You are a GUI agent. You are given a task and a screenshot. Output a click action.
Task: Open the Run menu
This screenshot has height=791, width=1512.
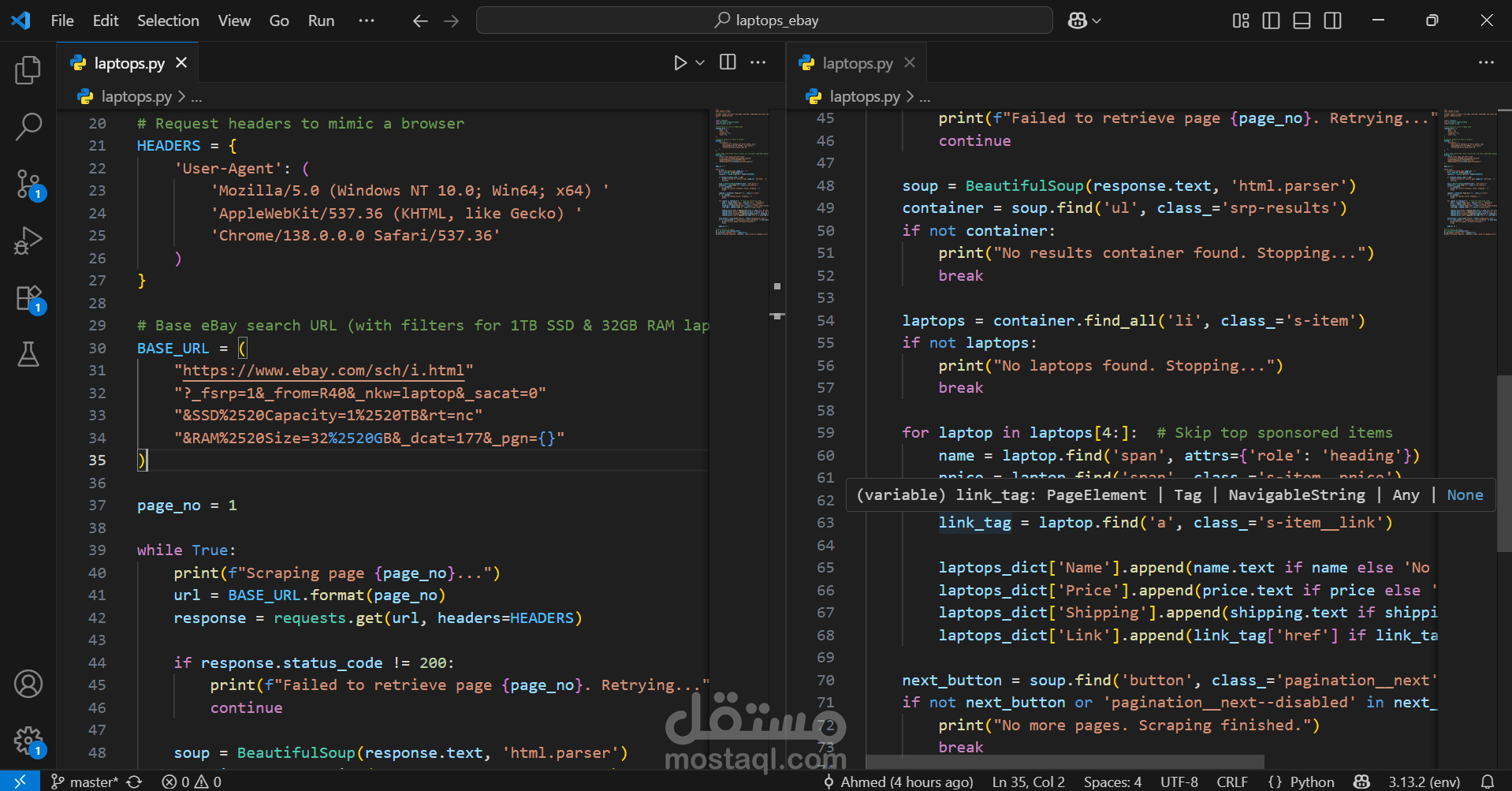tap(321, 21)
